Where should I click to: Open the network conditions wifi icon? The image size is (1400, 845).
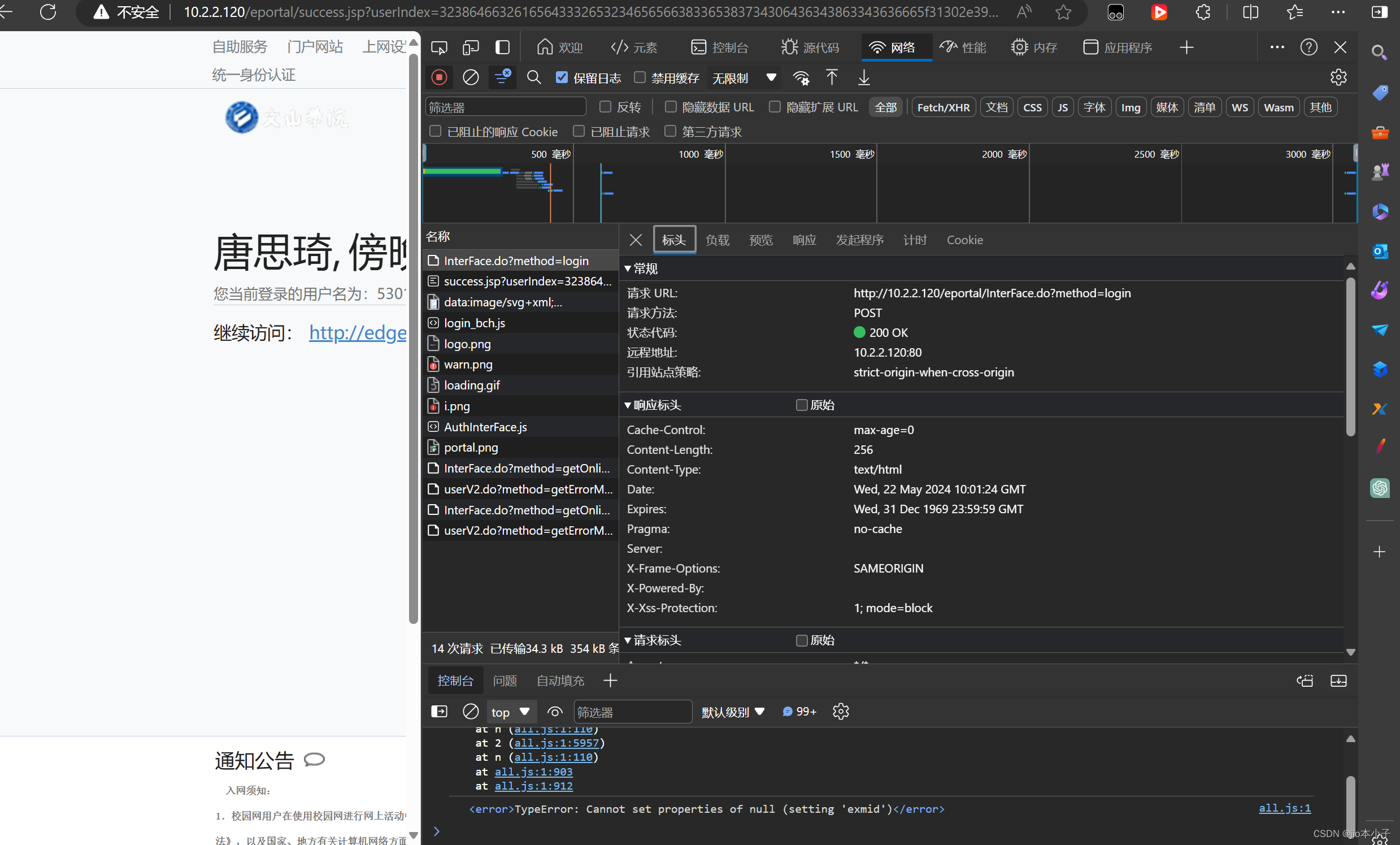(801, 77)
